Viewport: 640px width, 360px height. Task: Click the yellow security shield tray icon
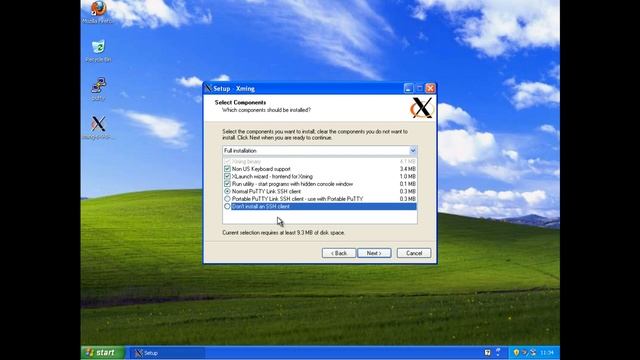point(516,352)
